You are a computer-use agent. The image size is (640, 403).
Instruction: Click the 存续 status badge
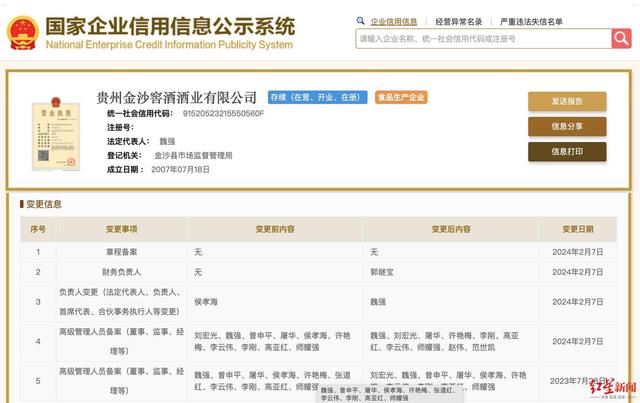[315, 98]
